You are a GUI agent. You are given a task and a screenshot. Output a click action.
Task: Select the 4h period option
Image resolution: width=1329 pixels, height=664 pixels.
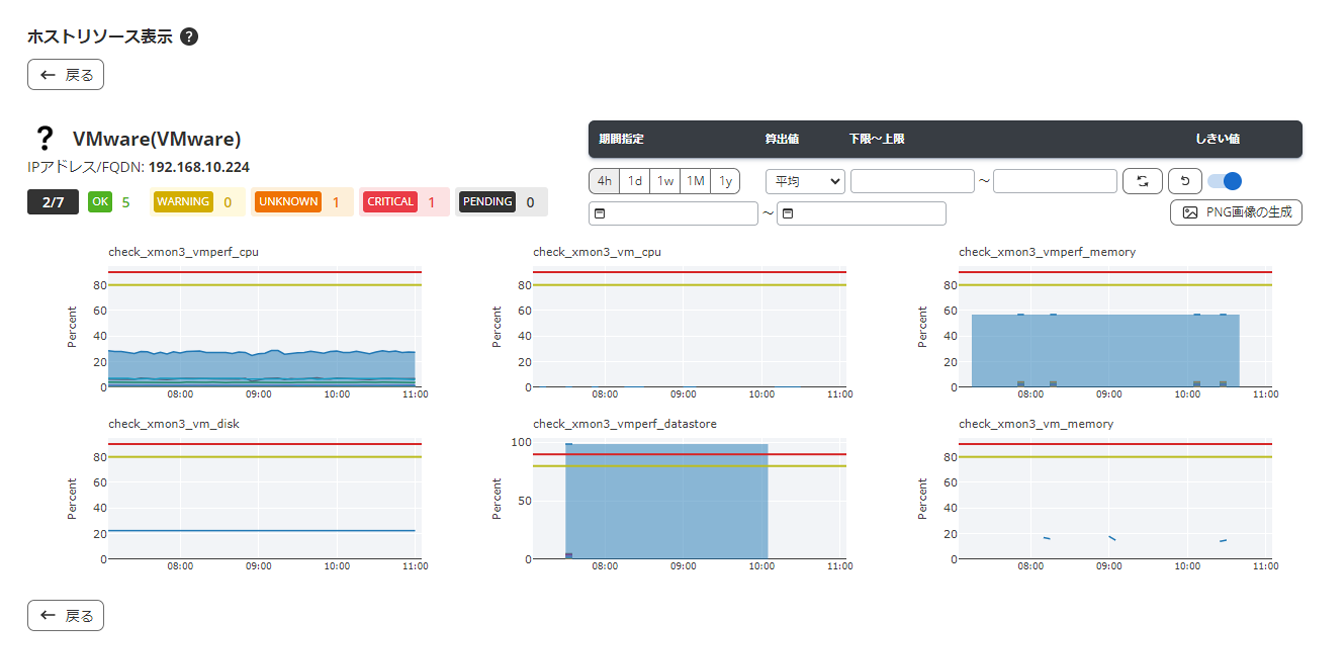604,181
